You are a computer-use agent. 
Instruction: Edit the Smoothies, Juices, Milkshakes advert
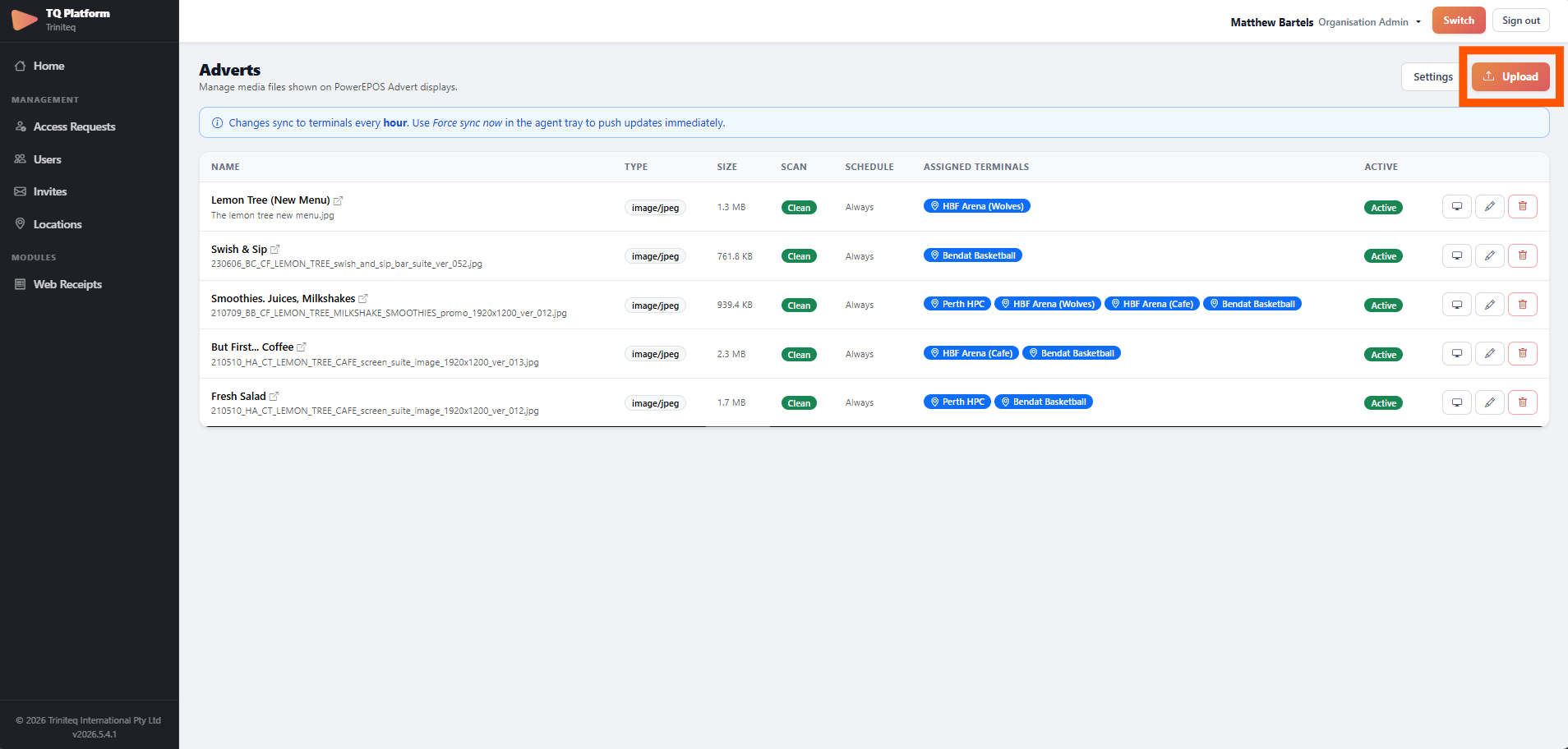pos(1489,305)
